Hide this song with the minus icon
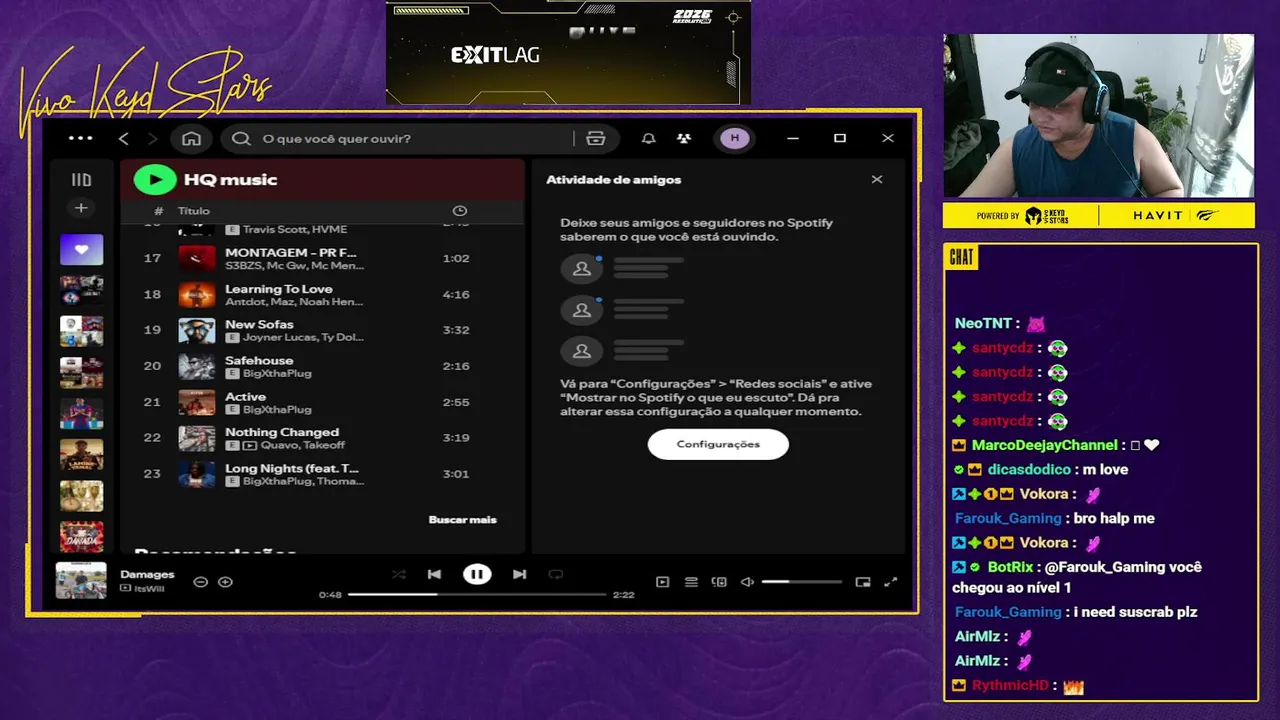This screenshot has height=720, width=1280. pyautogui.click(x=200, y=581)
